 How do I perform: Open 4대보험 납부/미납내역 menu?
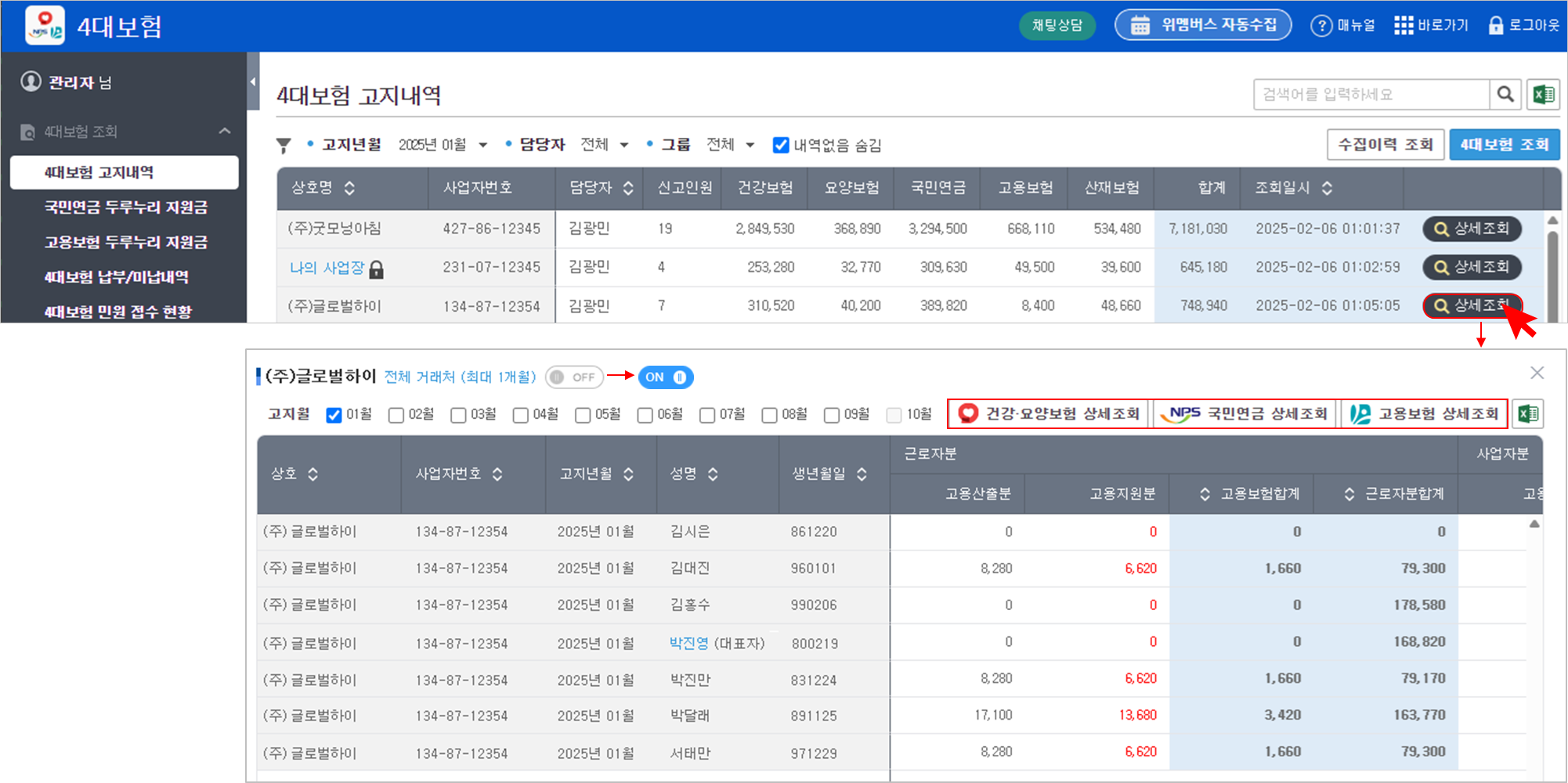(117, 277)
